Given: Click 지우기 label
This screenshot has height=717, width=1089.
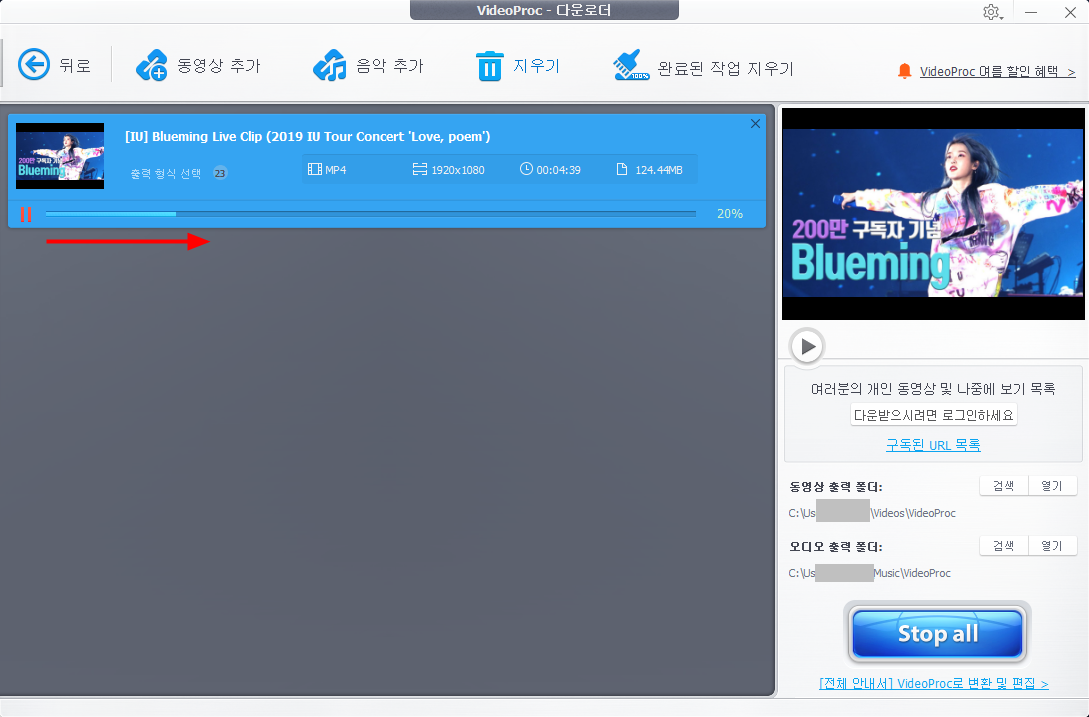Looking at the screenshot, I should pyautogui.click(x=536, y=65).
